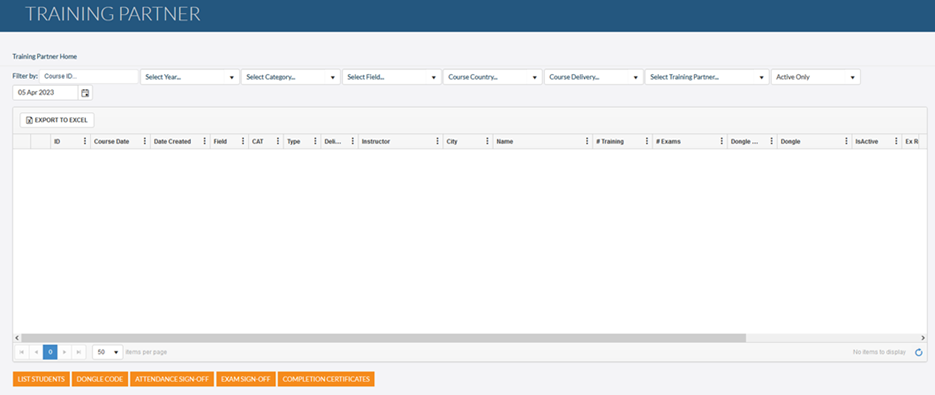The image size is (935, 395).
Task: Open the Active Only dropdown
Action: [x=816, y=77]
